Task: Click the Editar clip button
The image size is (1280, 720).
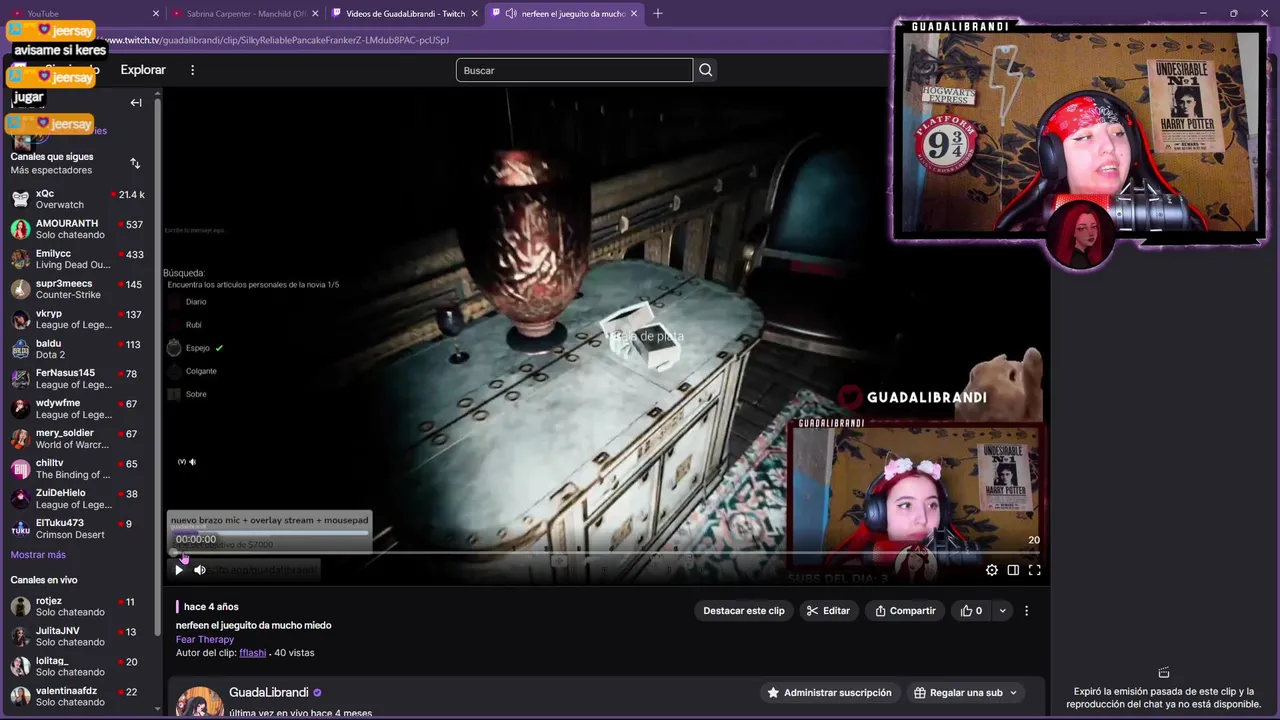Action: click(828, 611)
